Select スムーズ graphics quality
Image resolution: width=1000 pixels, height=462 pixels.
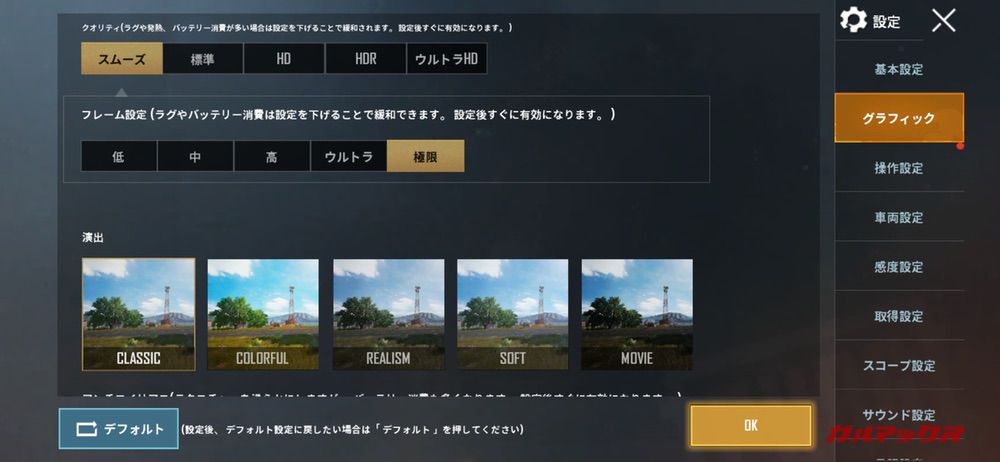[x=122, y=59]
